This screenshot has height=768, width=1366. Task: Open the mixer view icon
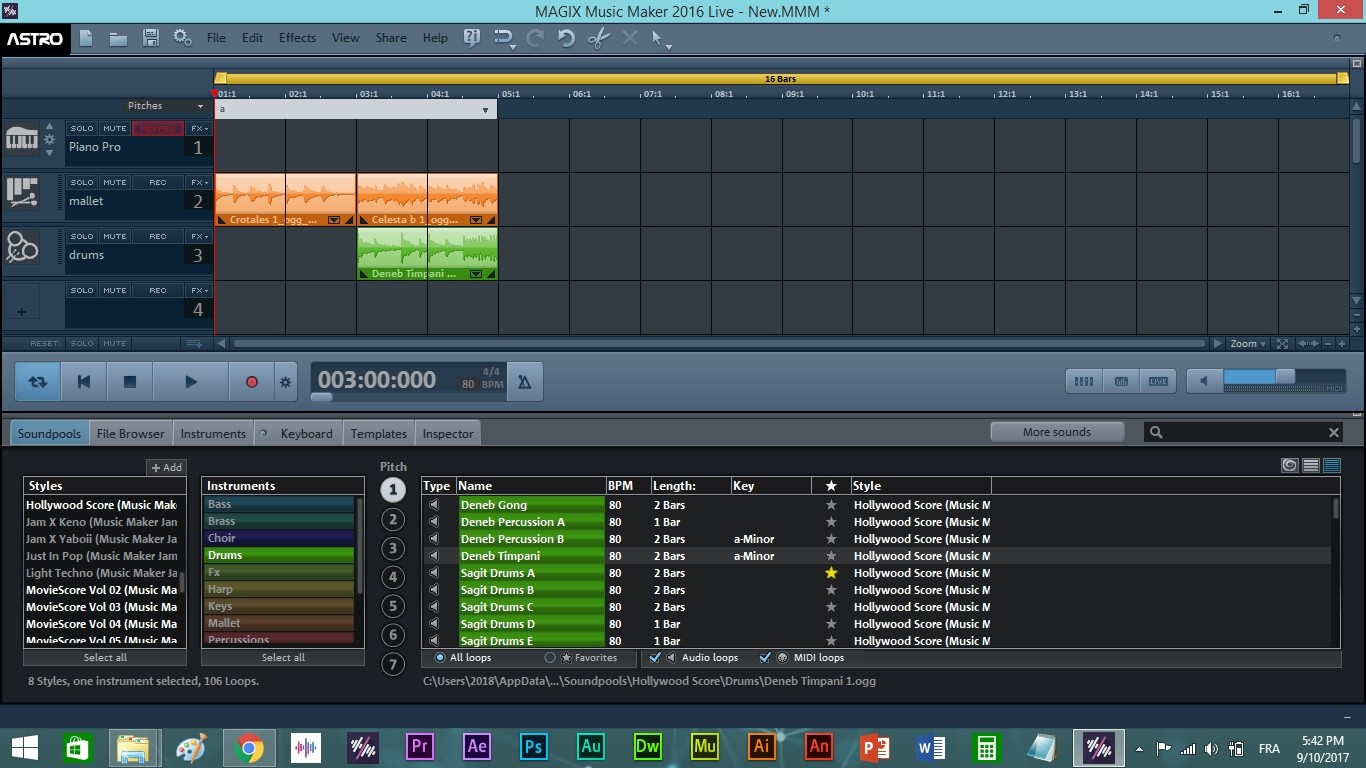pos(1083,381)
